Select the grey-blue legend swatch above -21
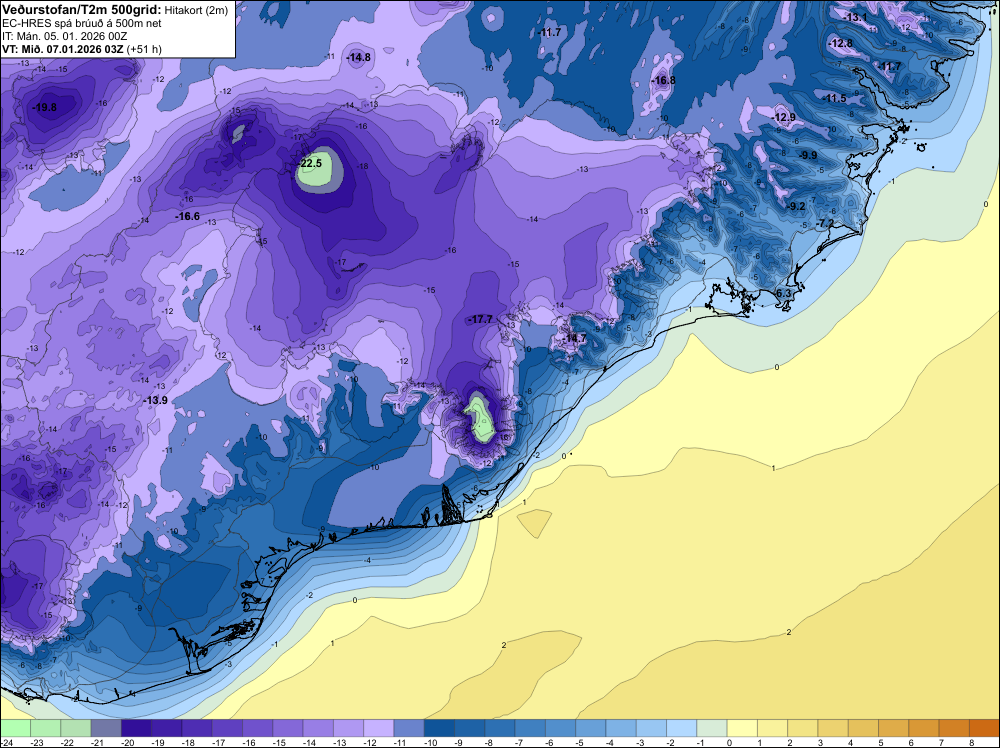The image size is (1000, 748). coord(106,728)
